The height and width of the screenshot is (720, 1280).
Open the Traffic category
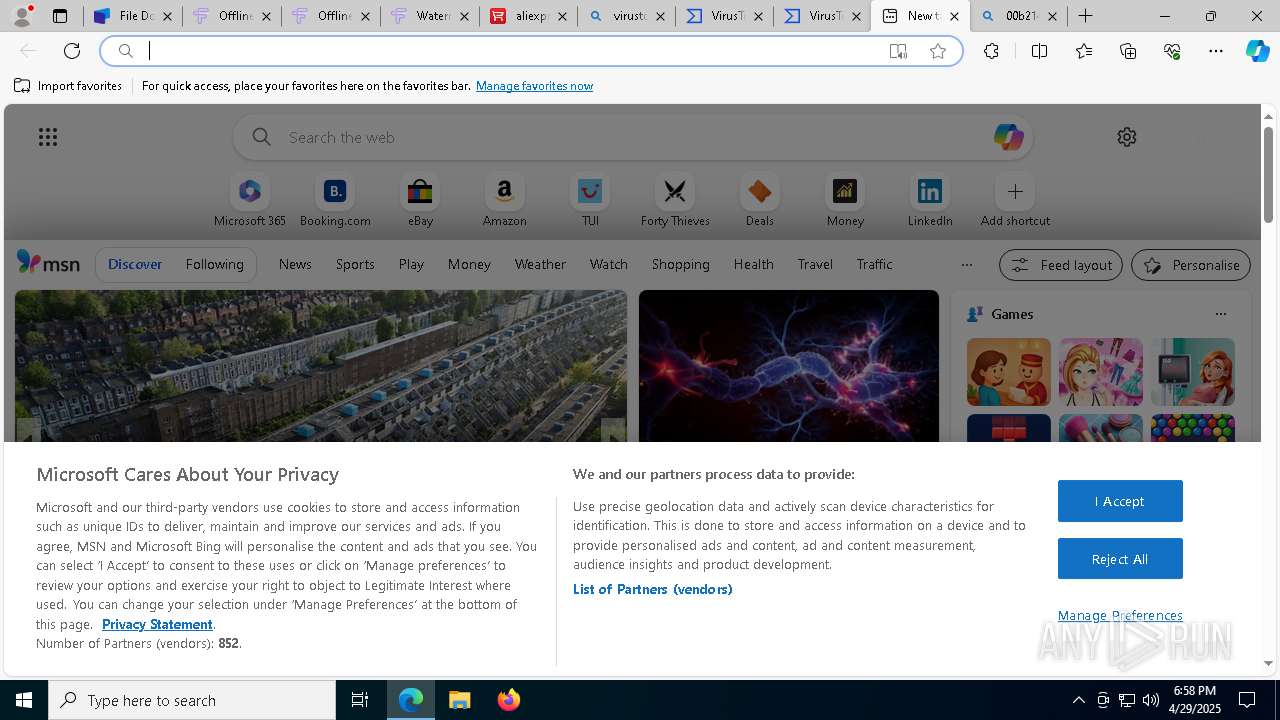click(874, 264)
